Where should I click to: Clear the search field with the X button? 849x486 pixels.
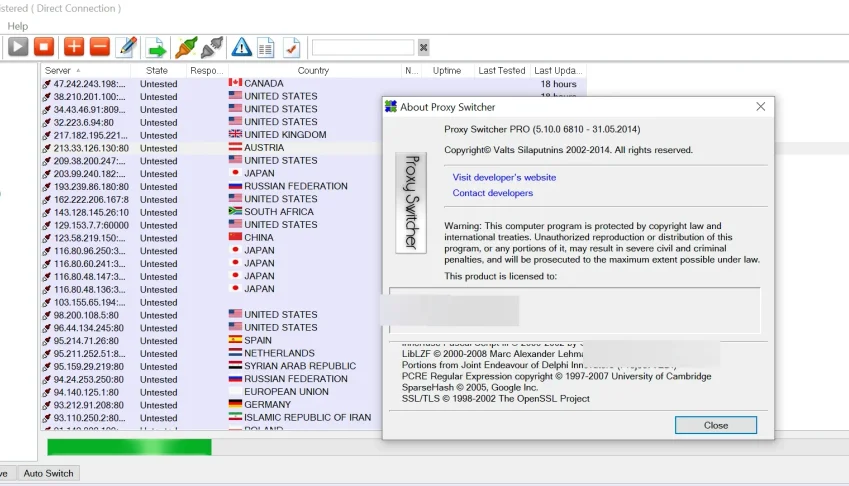pyautogui.click(x=423, y=48)
